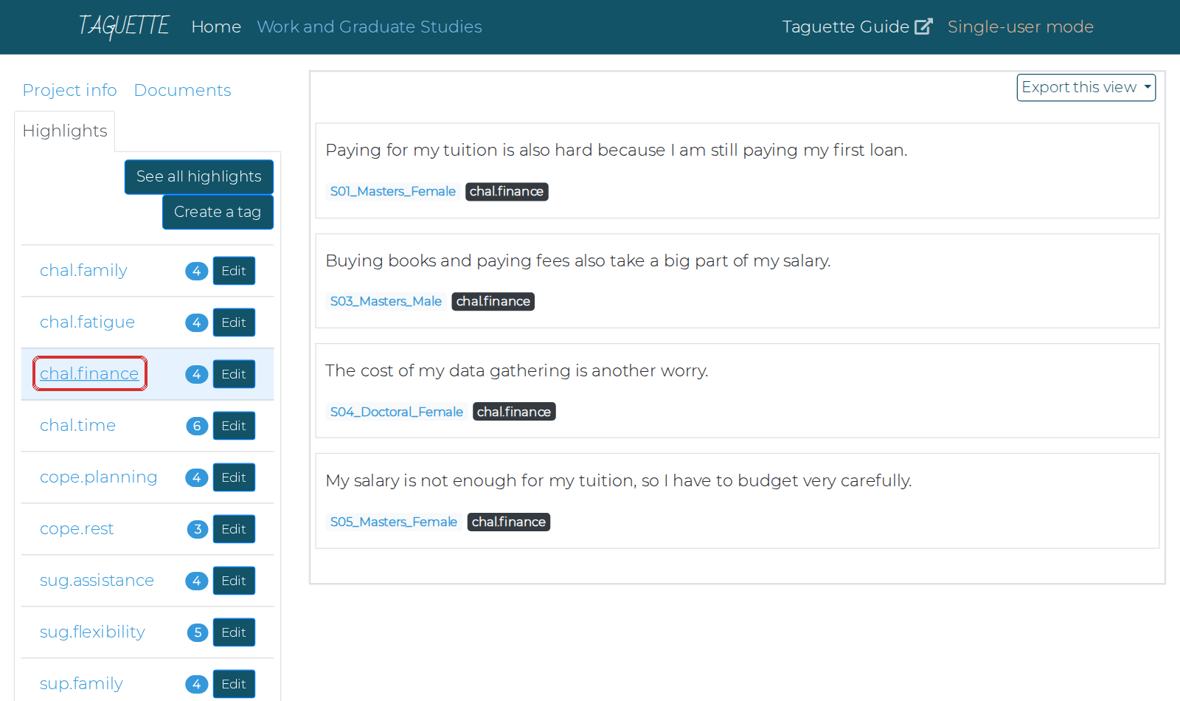Open document S03_Masters_Male
The height and width of the screenshot is (701, 1180).
386,301
